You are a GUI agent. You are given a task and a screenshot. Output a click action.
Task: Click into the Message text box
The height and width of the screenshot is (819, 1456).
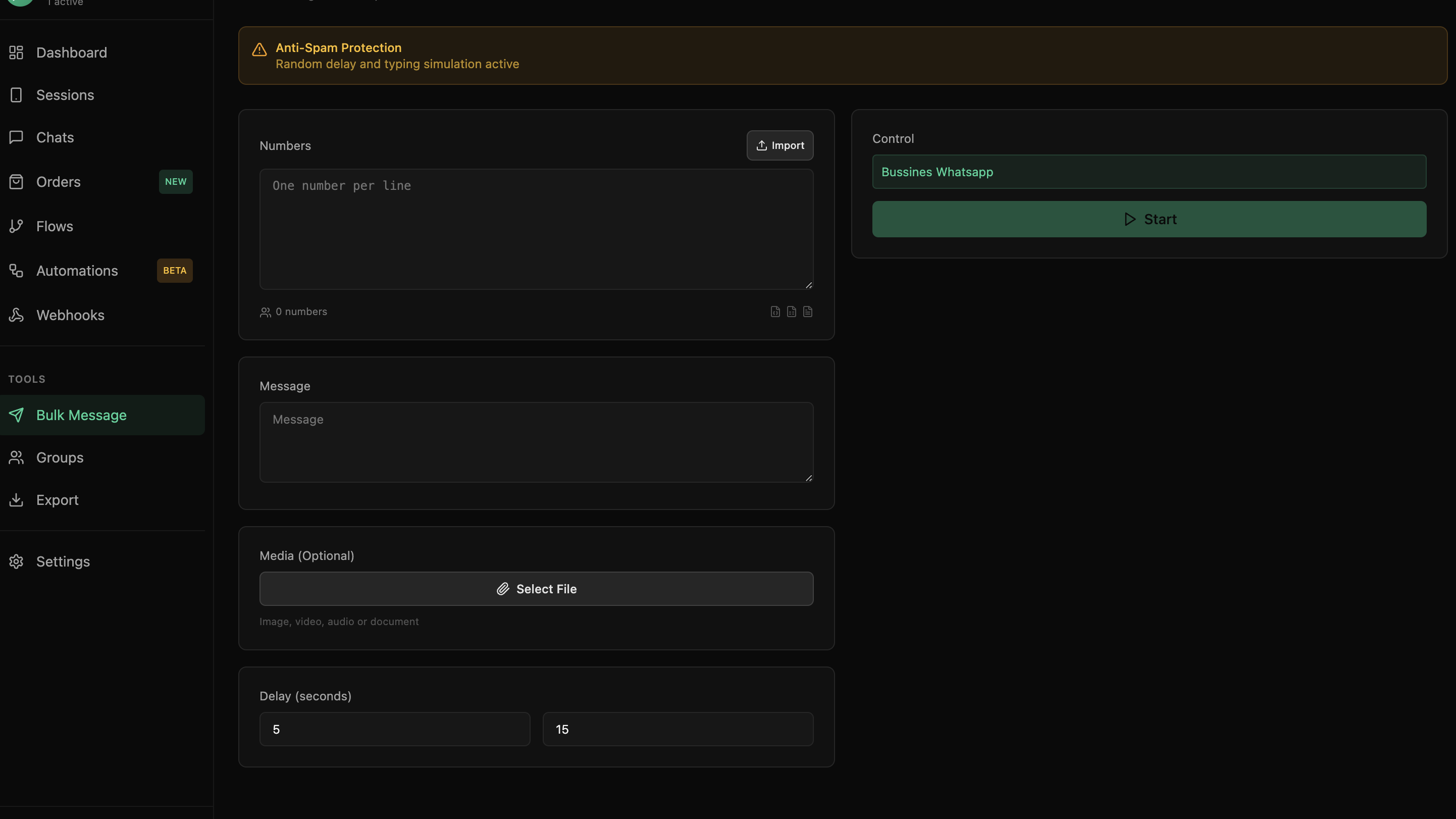(x=536, y=442)
